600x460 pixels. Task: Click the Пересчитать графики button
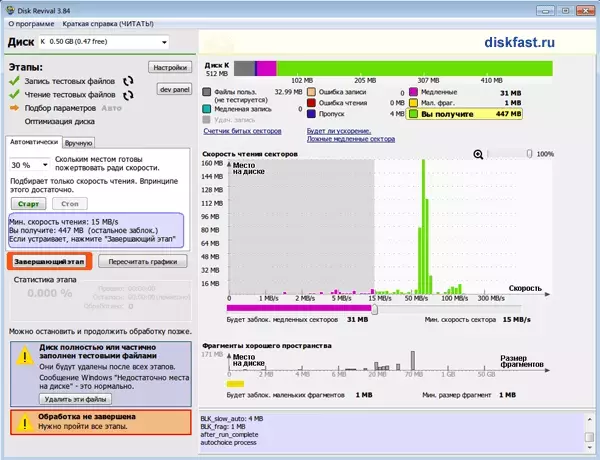(143, 262)
